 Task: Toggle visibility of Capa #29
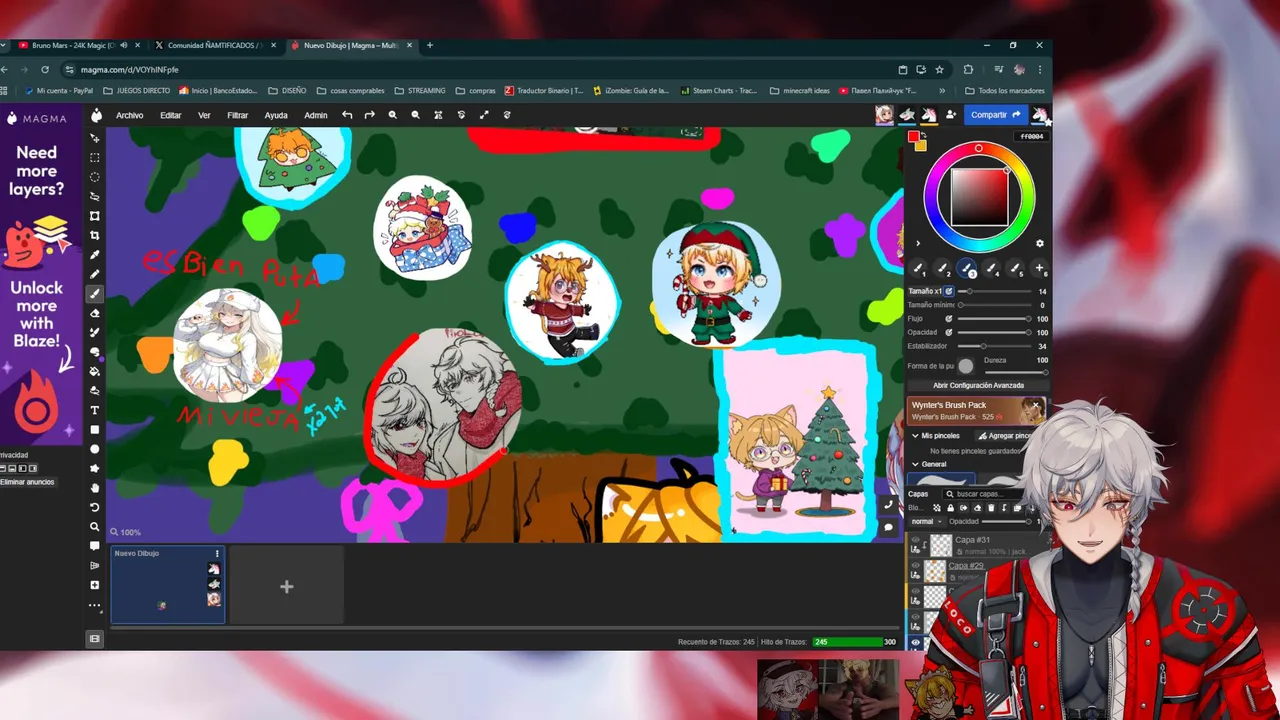click(x=915, y=566)
